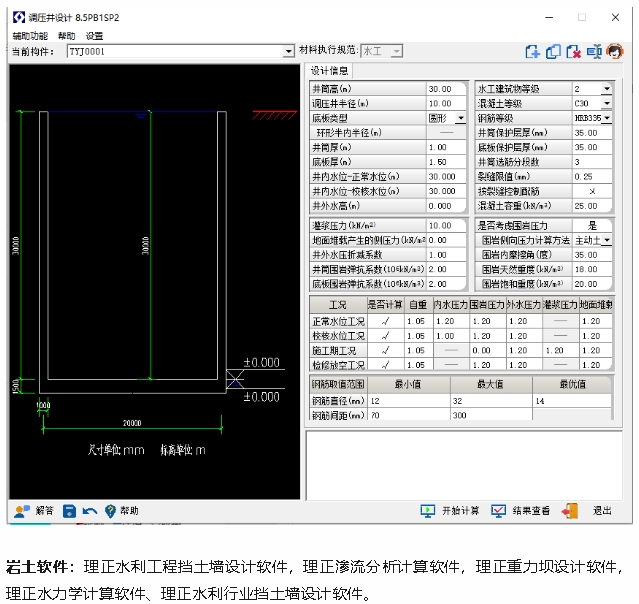This screenshot has width=639, height=604.
Task: Toggle the 按裂缝控制配筋 option
Action: (592, 190)
